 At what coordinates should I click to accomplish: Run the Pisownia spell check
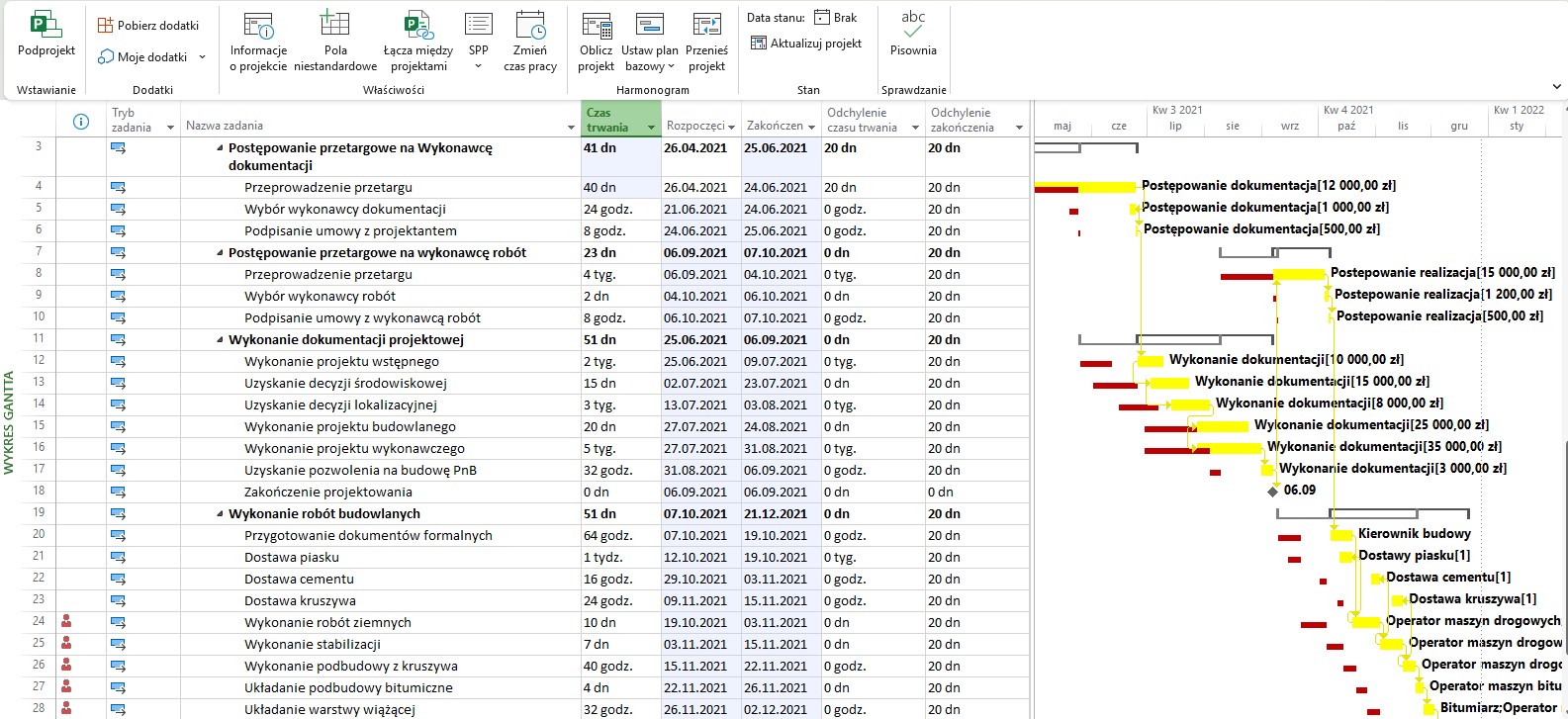[913, 26]
